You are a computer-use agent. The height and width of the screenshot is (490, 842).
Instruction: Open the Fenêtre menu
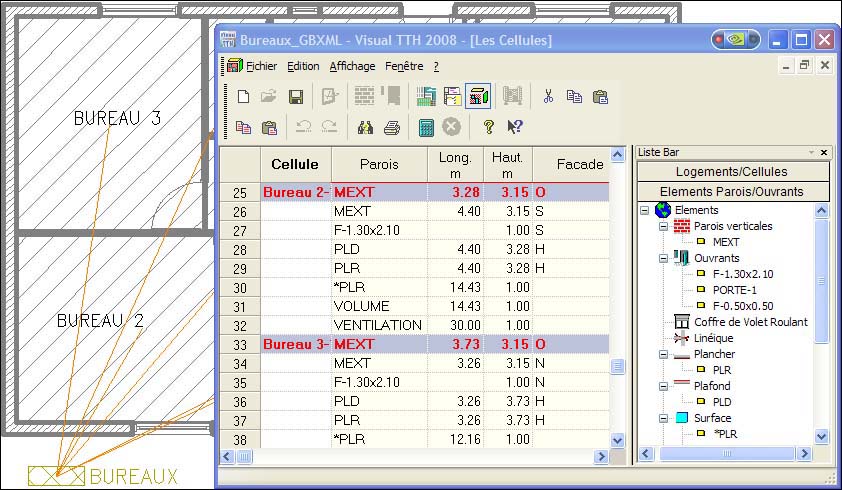(x=404, y=66)
